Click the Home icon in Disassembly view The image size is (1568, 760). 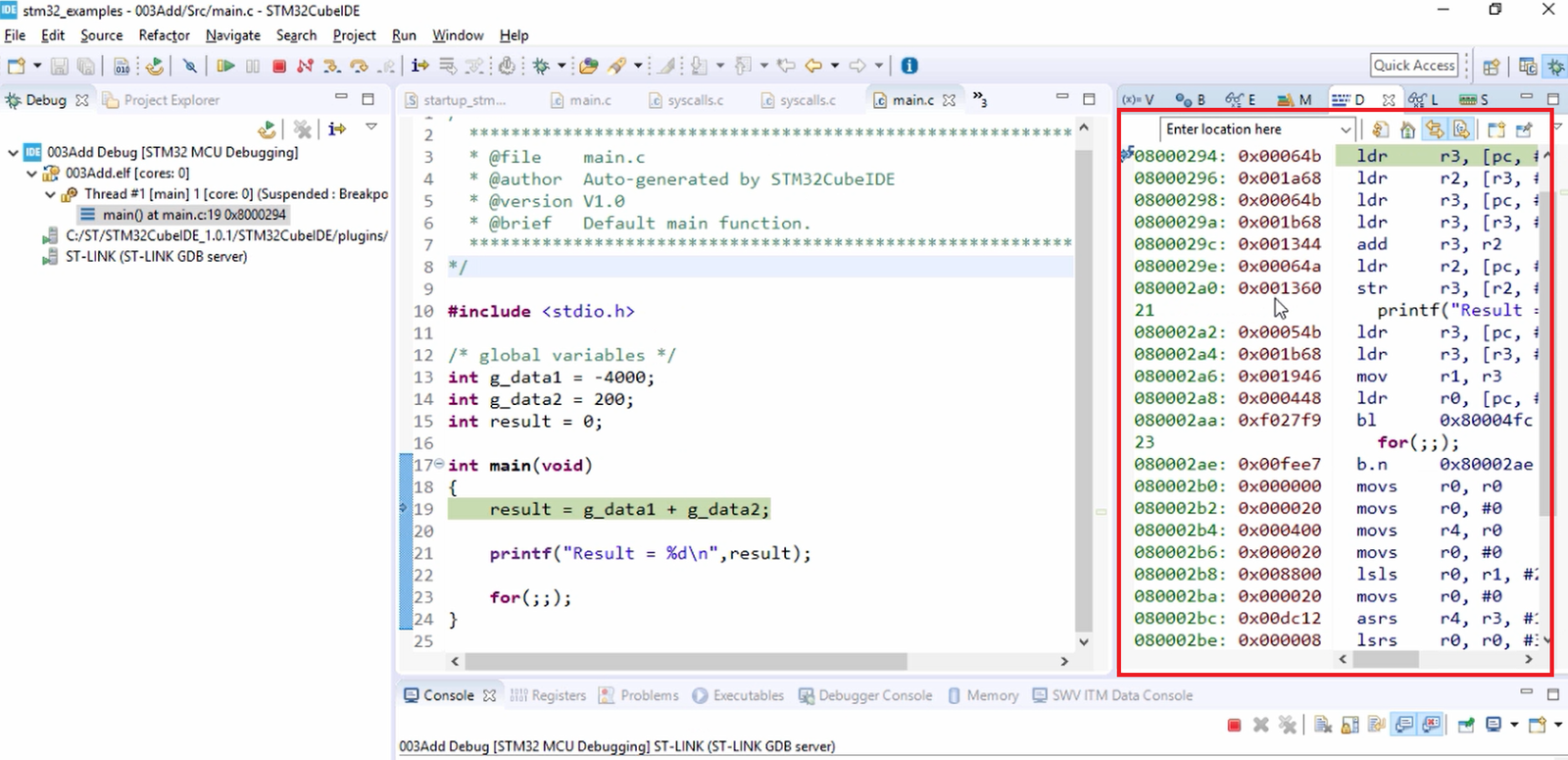pyautogui.click(x=1407, y=129)
